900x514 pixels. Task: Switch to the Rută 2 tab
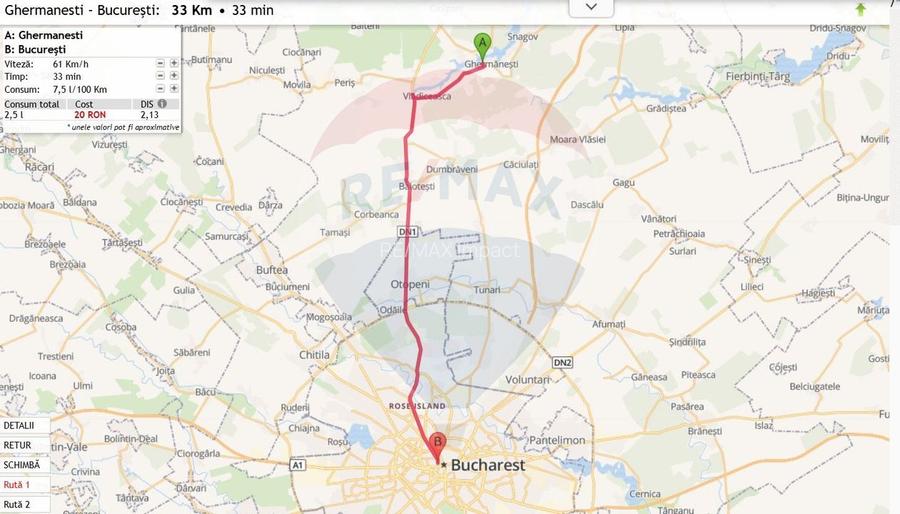click(17, 505)
